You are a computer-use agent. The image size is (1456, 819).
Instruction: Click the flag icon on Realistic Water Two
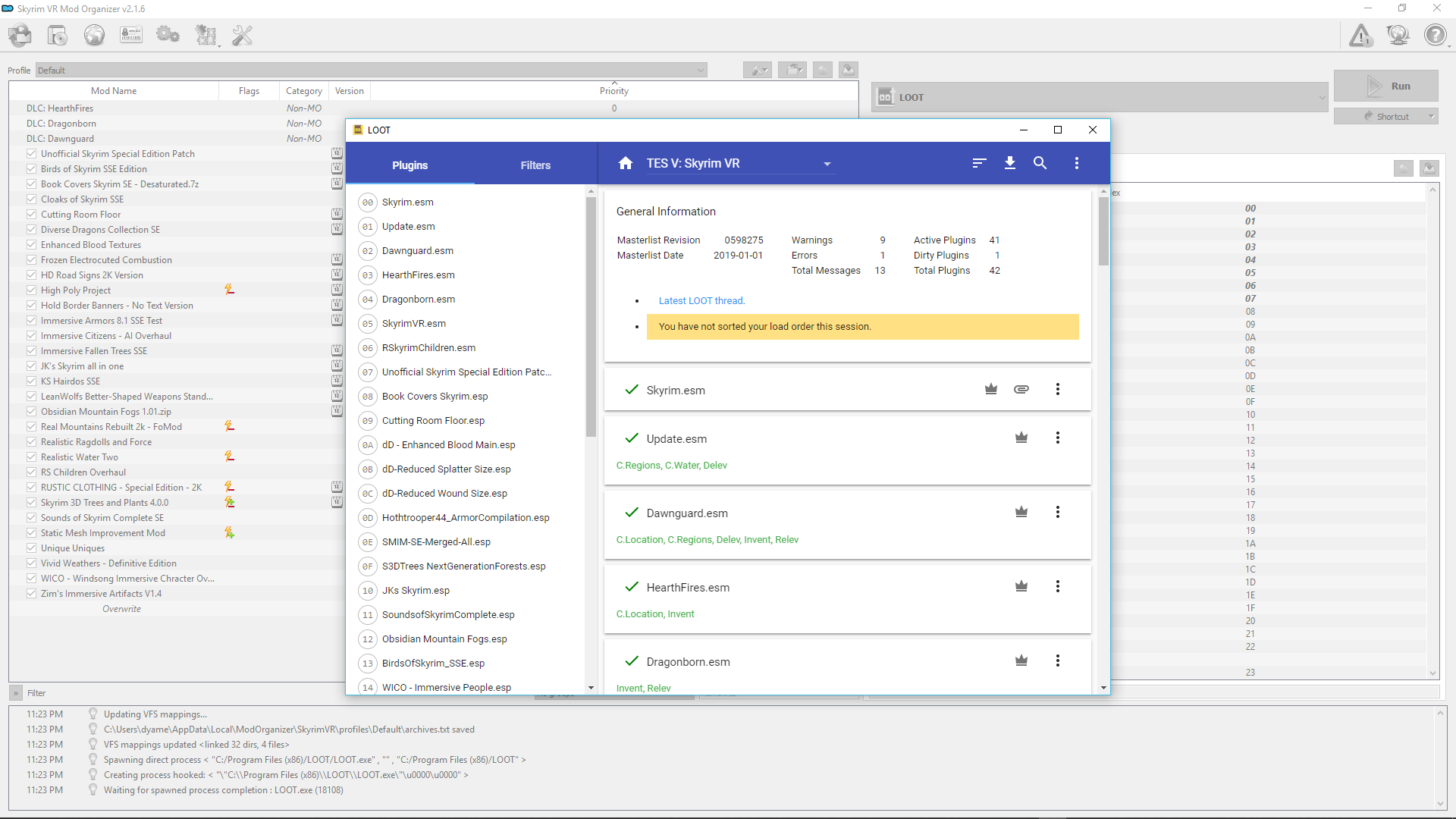229,457
